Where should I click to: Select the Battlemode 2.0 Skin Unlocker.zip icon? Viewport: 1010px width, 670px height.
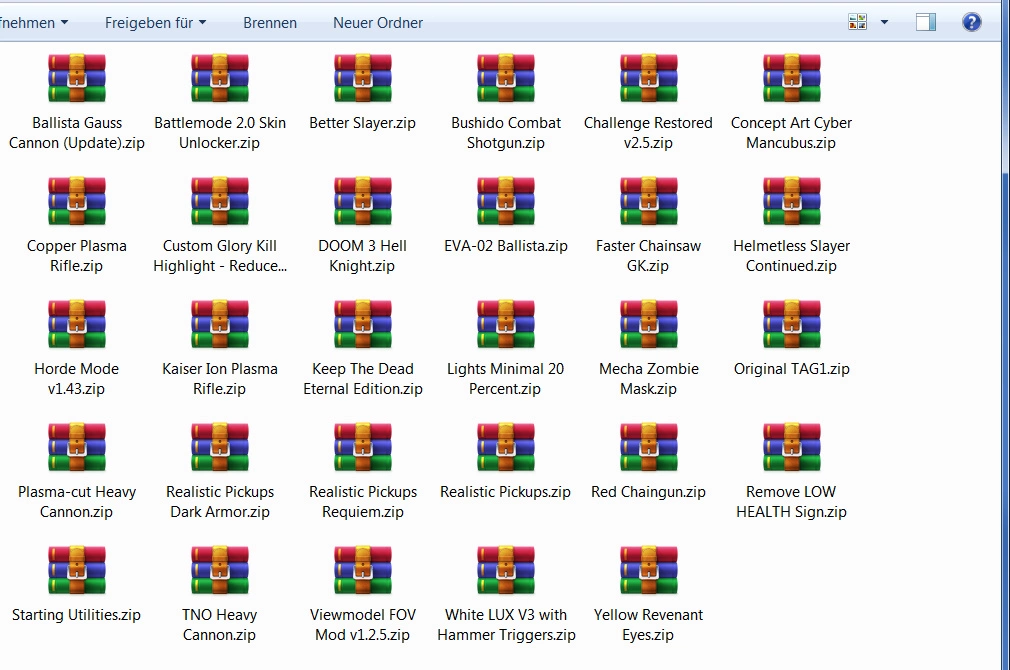220,78
